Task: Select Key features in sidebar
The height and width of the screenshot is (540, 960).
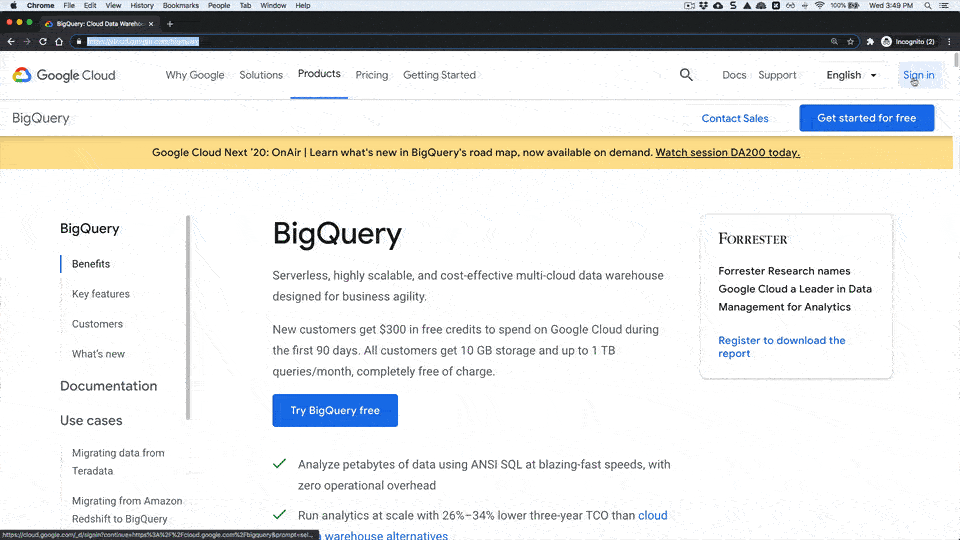Action: 100,294
